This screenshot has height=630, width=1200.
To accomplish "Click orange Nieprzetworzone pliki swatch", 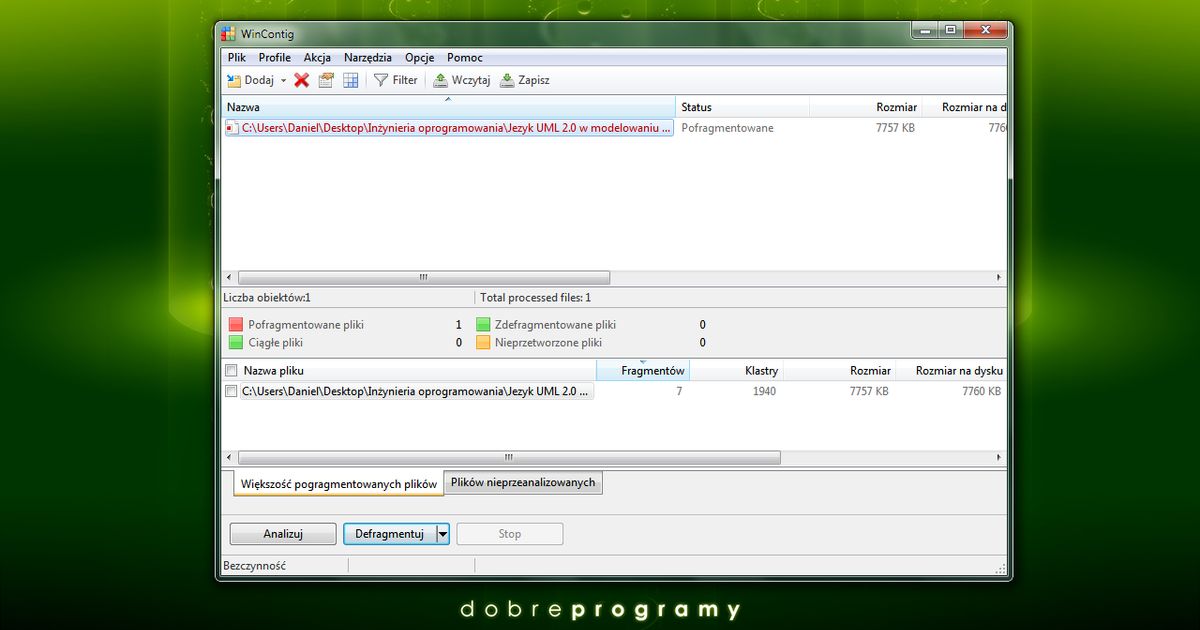I will 483,342.
